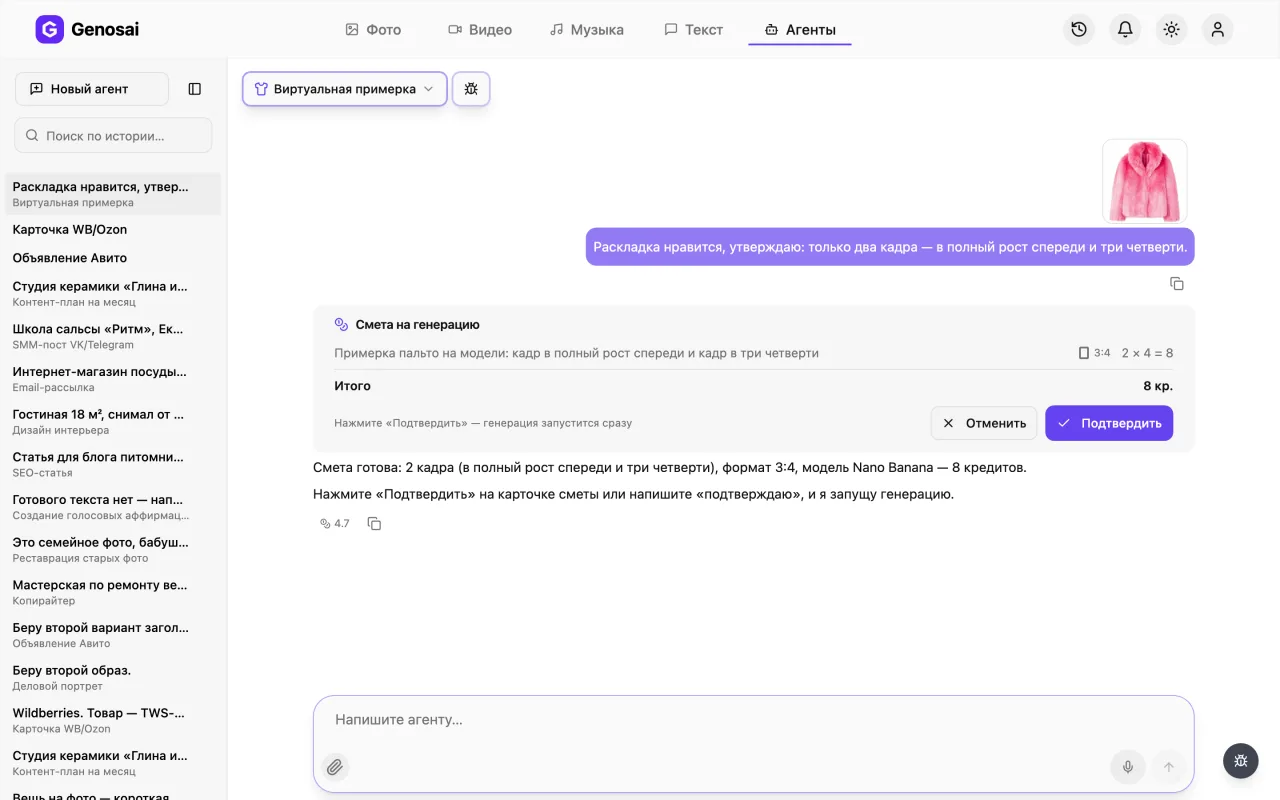Click the bug icon next to agent selector
Image resolution: width=1280 pixels, height=800 pixels.
click(471, 89)
